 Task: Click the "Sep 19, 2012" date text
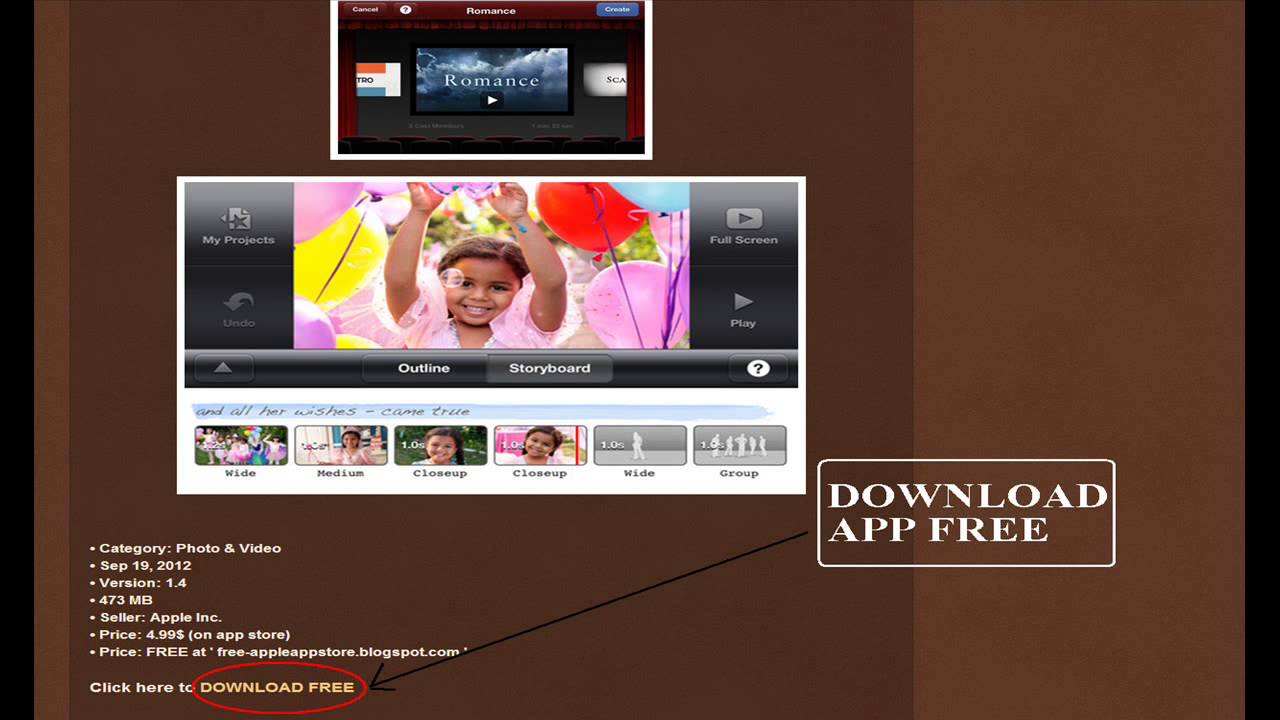141,565
